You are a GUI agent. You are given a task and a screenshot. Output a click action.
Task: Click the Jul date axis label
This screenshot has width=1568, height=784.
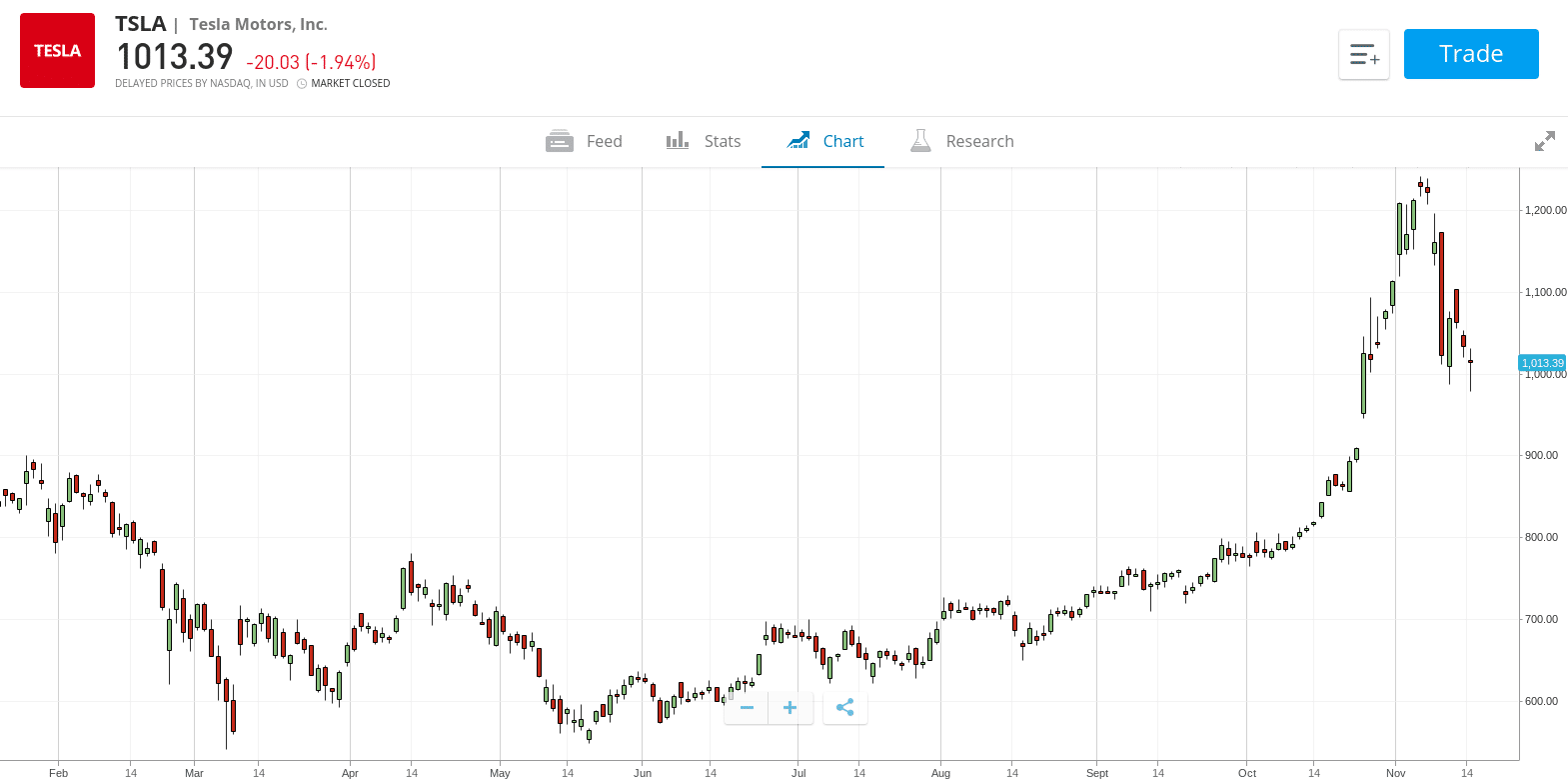coord(798,773)
